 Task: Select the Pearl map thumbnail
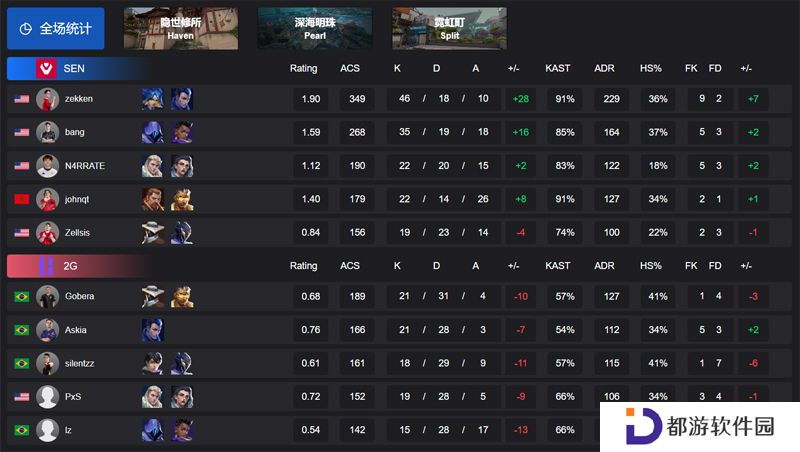[315, 29]
